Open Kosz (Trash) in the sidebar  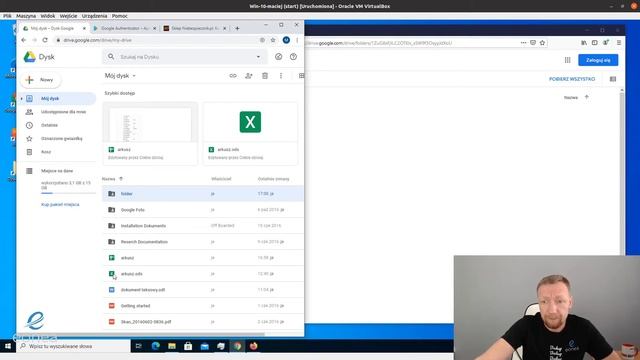tap(46, 152)
